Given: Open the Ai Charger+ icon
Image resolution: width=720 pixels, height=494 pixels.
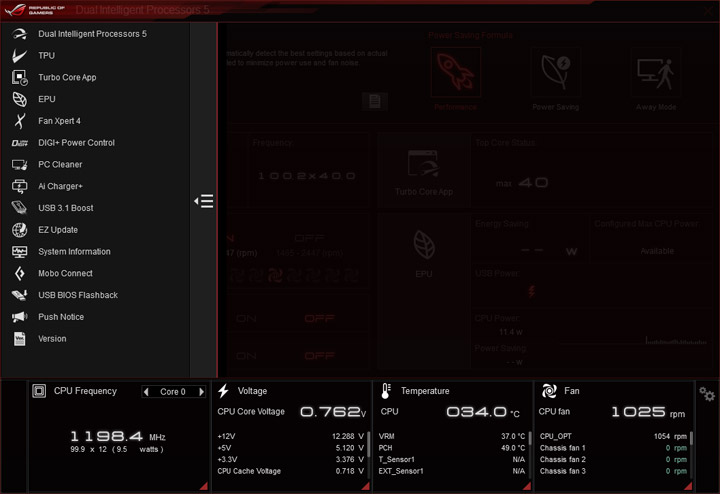Looking at the screenshot, I should (x=19, y=186).
